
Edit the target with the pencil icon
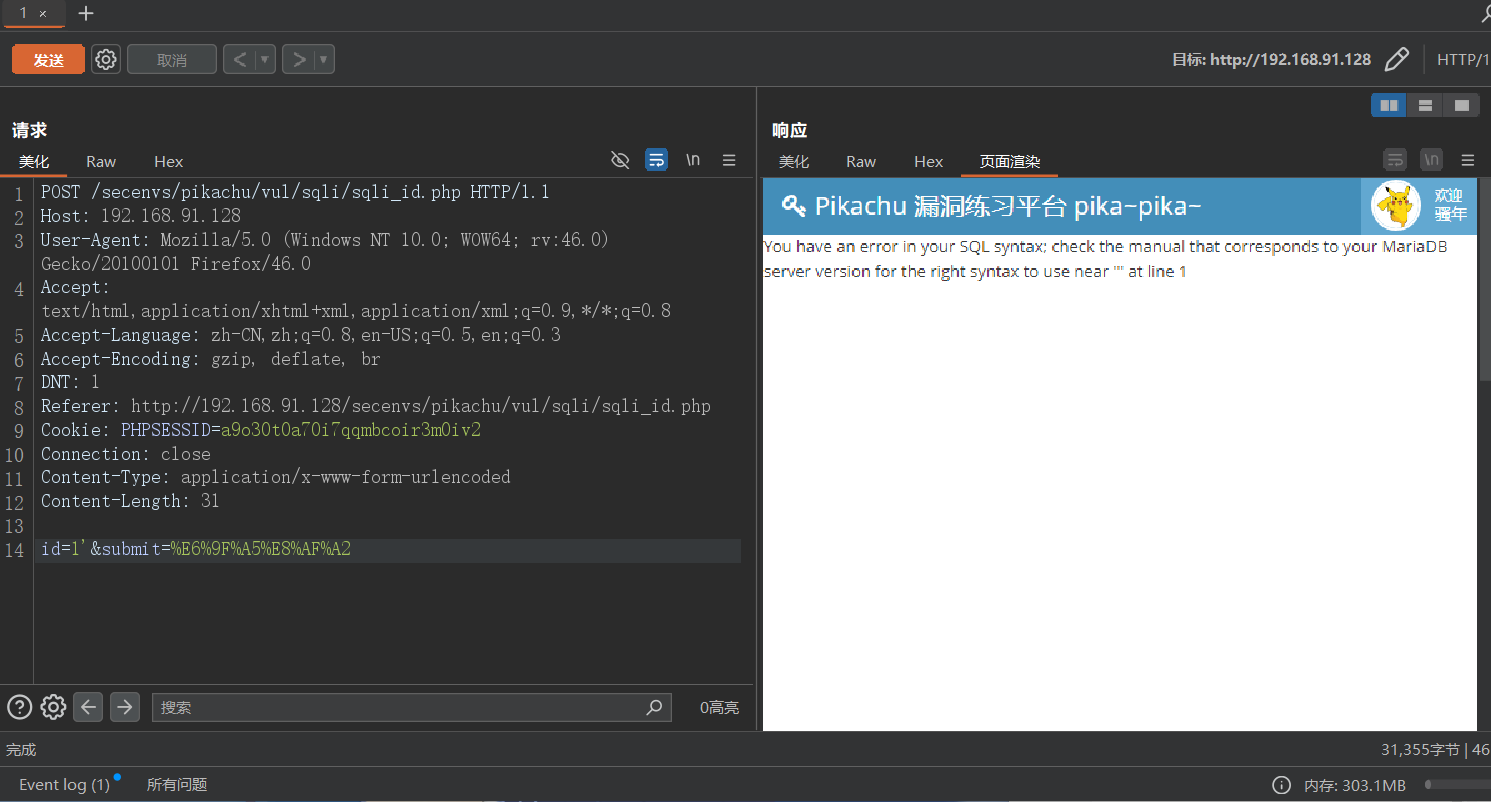coord(1397,60)
